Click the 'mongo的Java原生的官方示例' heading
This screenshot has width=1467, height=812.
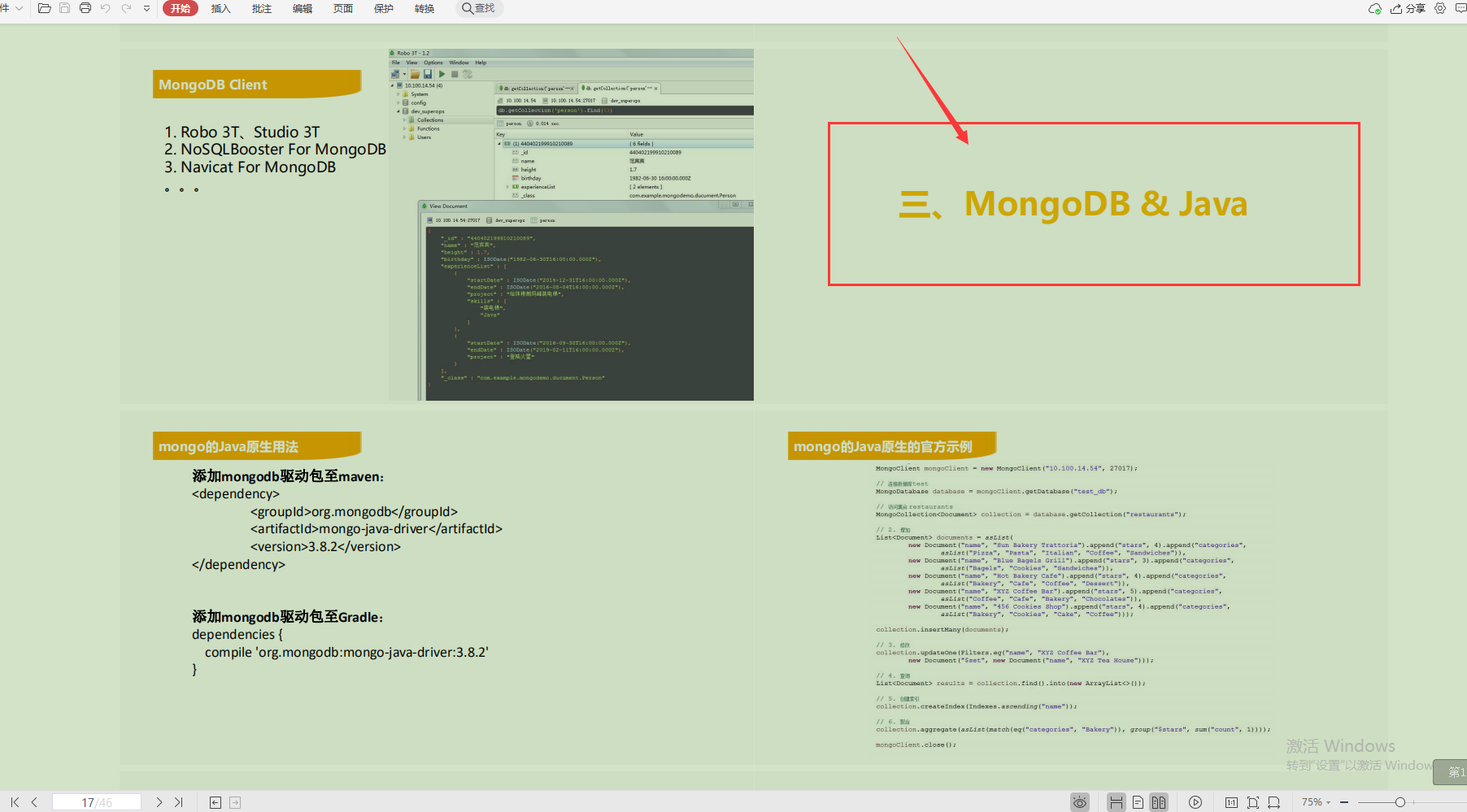[x=883, y=446]
